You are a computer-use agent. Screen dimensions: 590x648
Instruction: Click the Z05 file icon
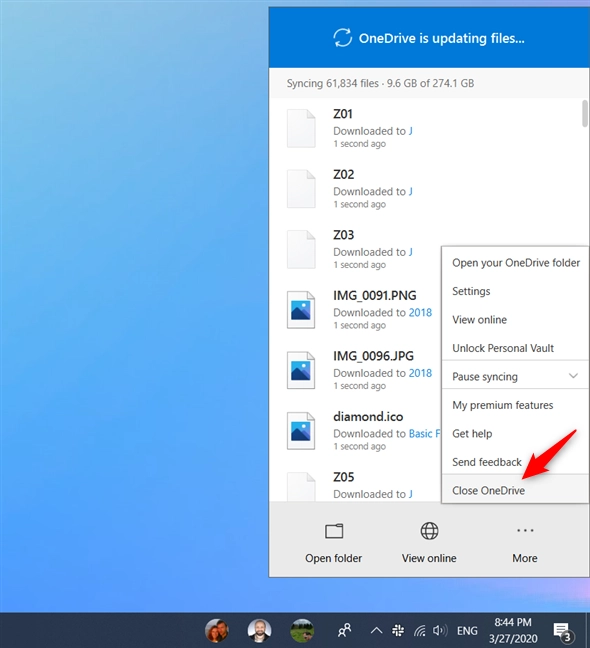(301, 486)
